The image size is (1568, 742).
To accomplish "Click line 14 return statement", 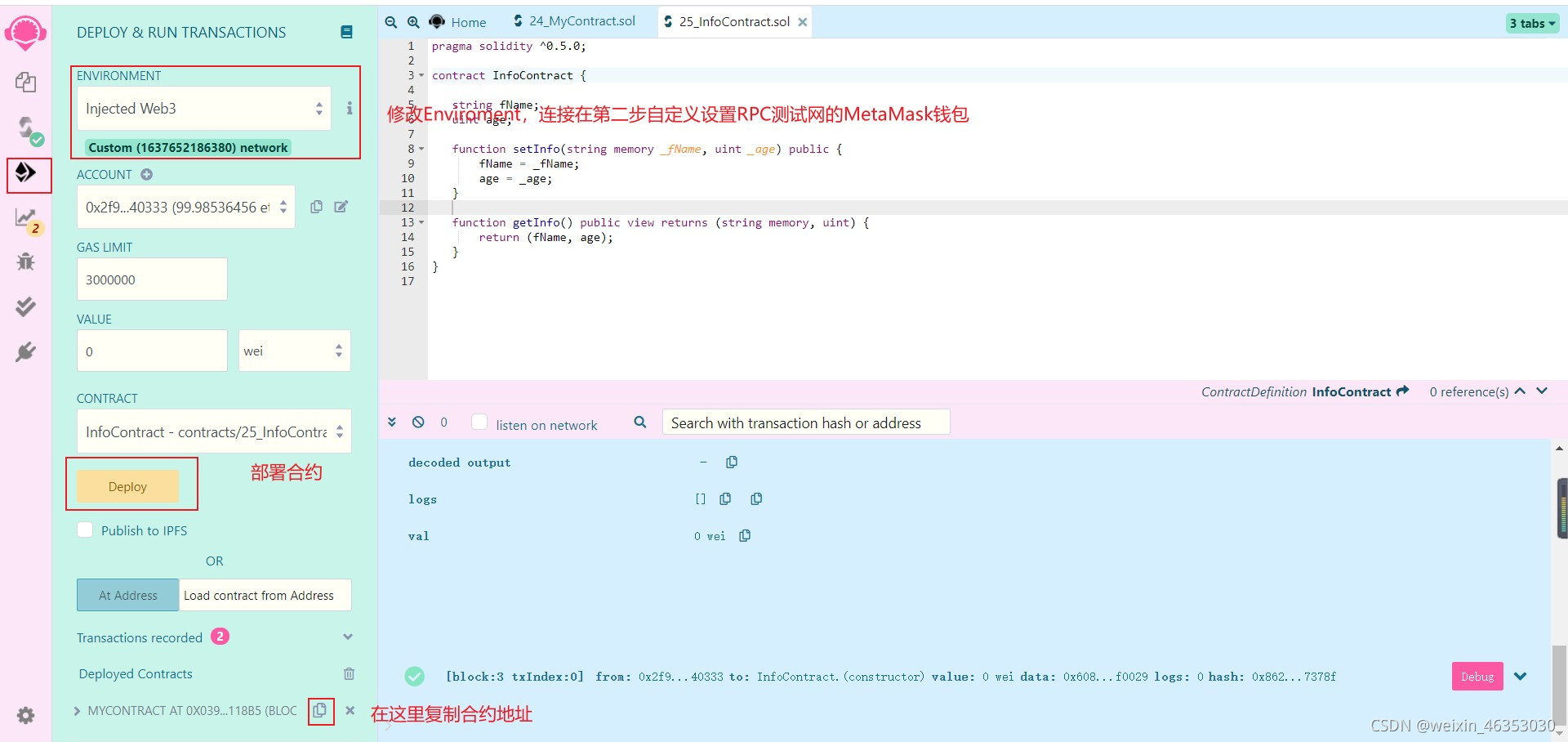I will pyautogui.click(x=546, y=237).
